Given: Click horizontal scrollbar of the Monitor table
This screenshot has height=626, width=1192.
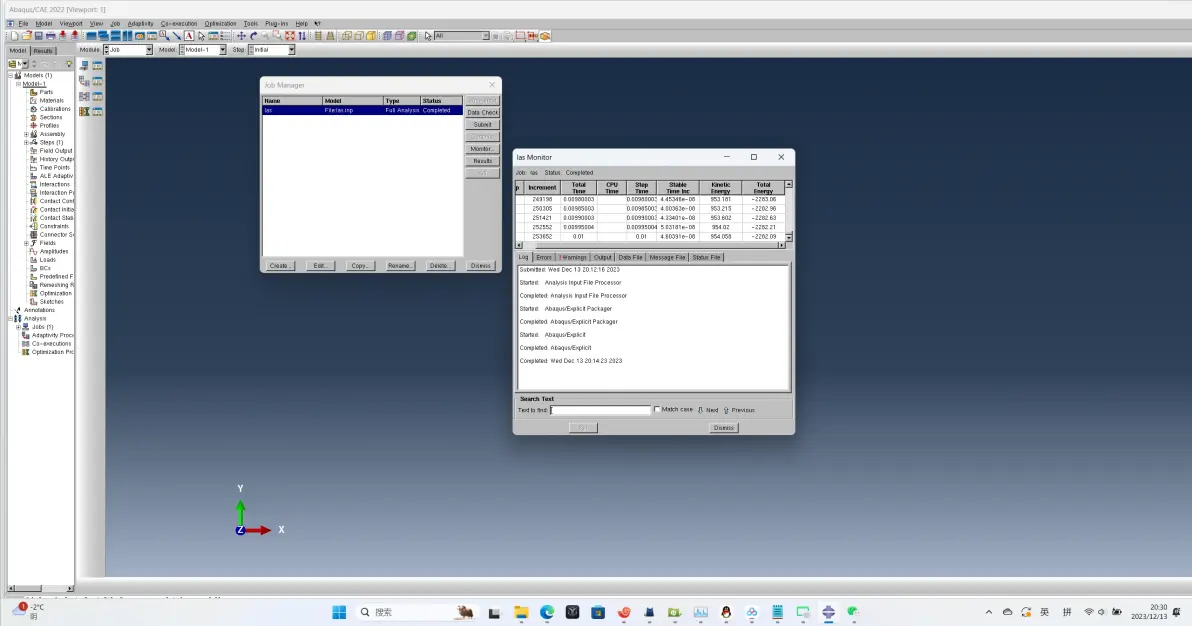Looking at the screenshot, I should point(650,245).
